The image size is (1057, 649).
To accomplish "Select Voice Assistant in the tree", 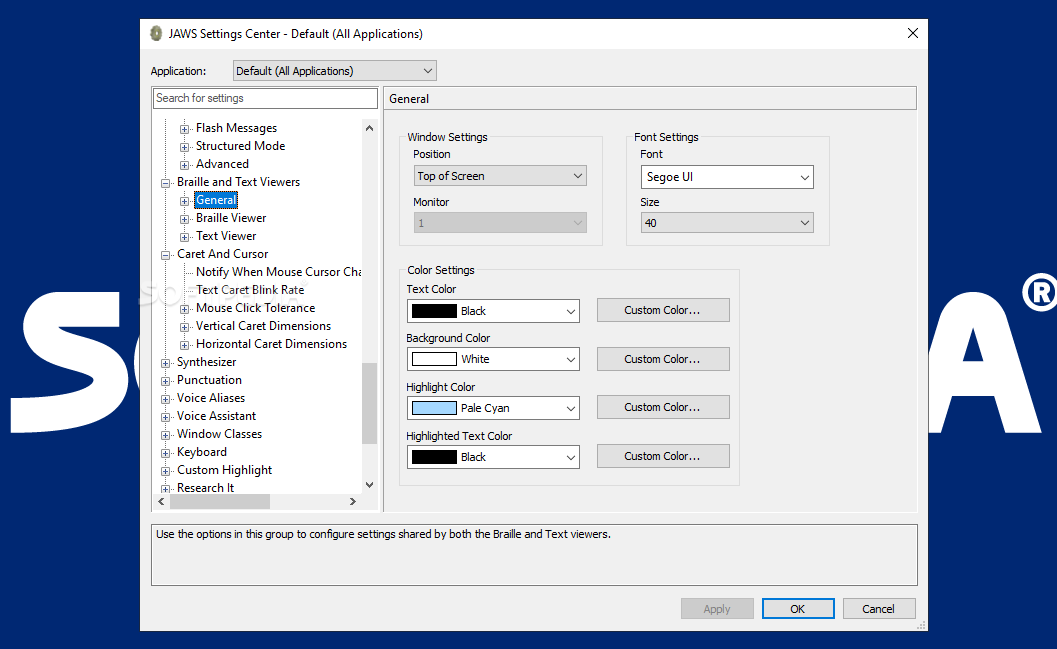I will tap(216, 416).
